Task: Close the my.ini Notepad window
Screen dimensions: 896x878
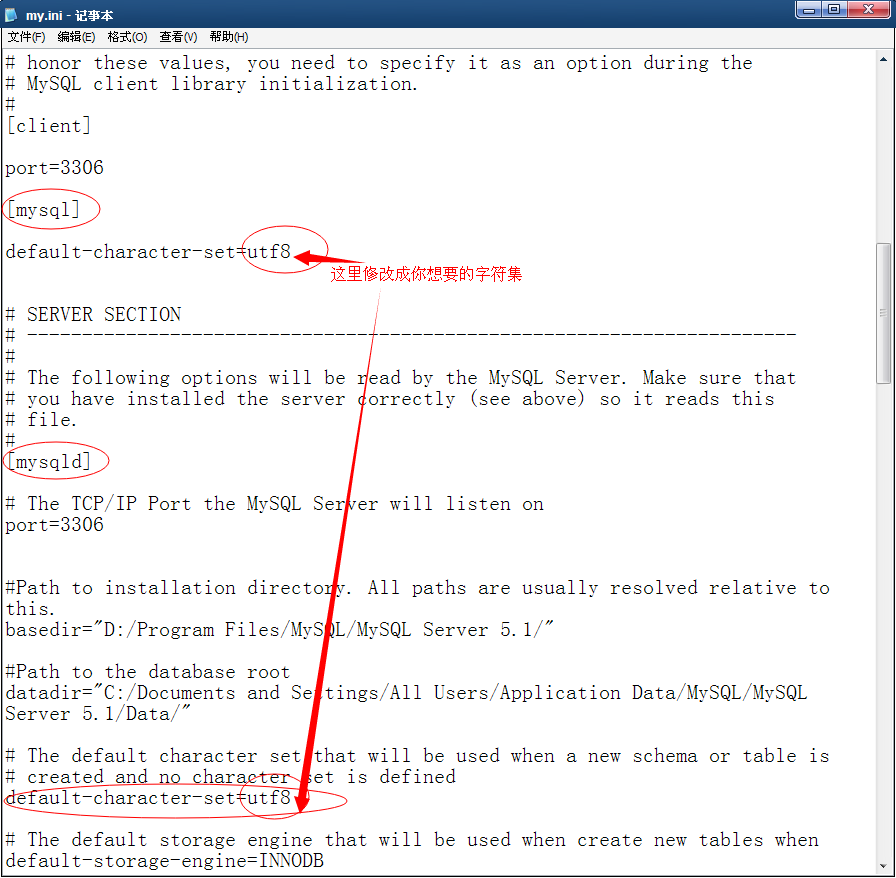Action: coord(869,9)
